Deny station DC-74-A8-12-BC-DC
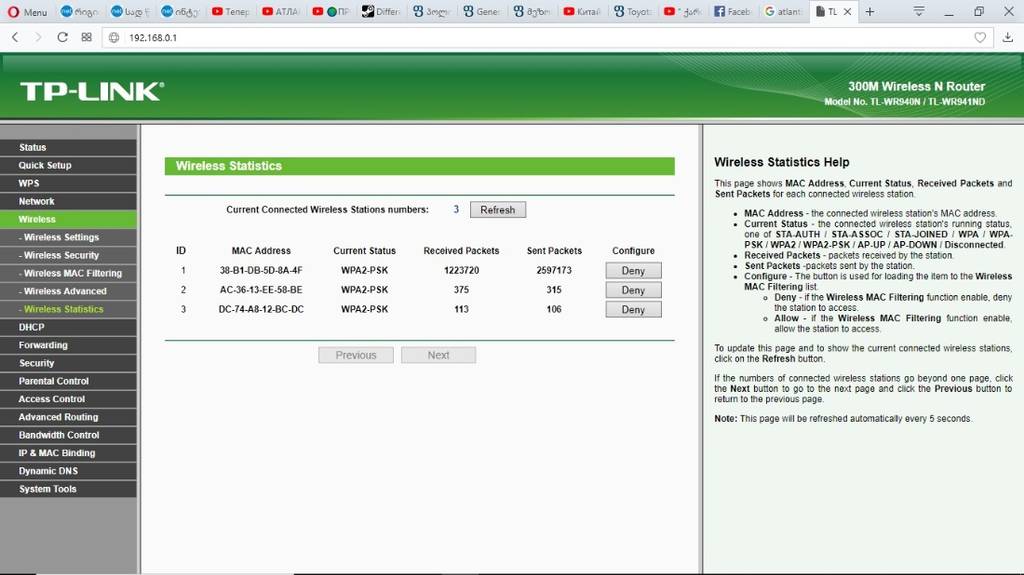The width and height of the screenshot is (1024, 575). (633, 310)
